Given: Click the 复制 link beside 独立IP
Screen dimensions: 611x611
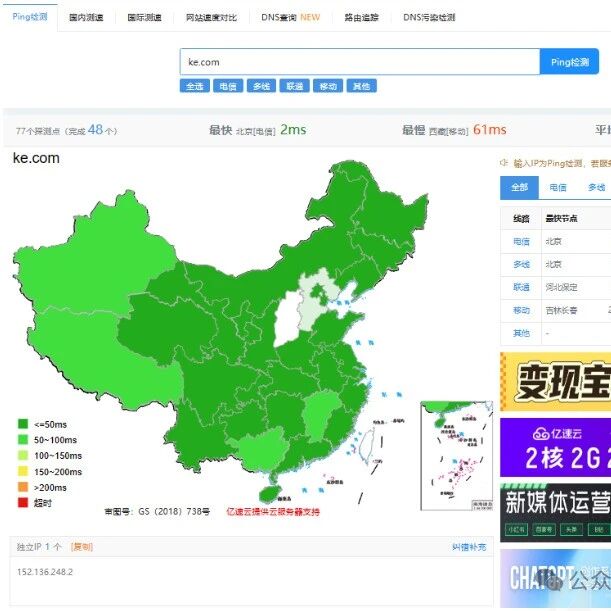Looking at the screenshot, I should (x=82, y=547).
